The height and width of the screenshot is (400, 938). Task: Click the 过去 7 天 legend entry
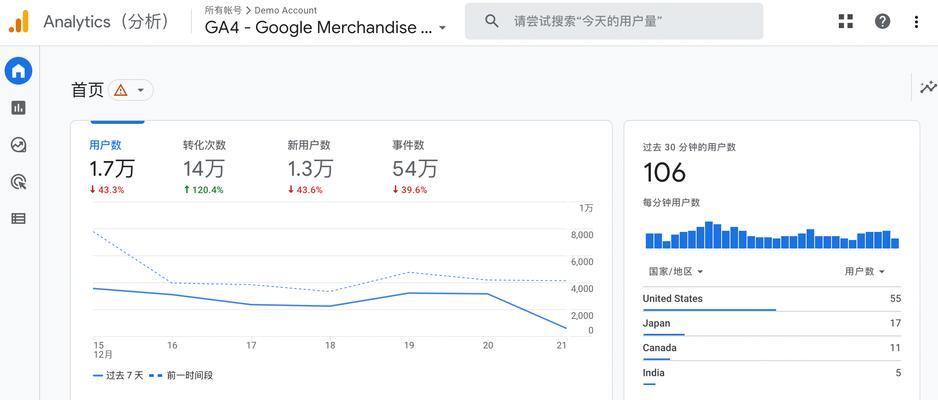(x=118, y=375)
